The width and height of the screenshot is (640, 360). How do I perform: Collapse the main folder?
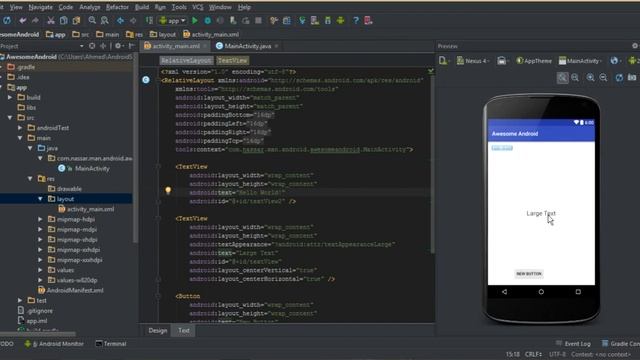tap(20, 138)
